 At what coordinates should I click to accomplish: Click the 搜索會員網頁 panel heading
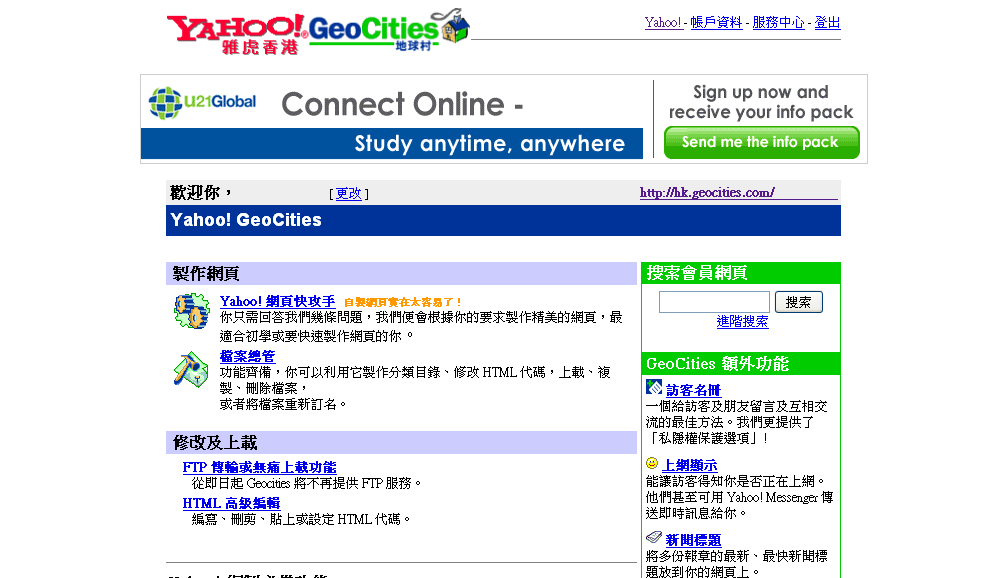(697, 273)
